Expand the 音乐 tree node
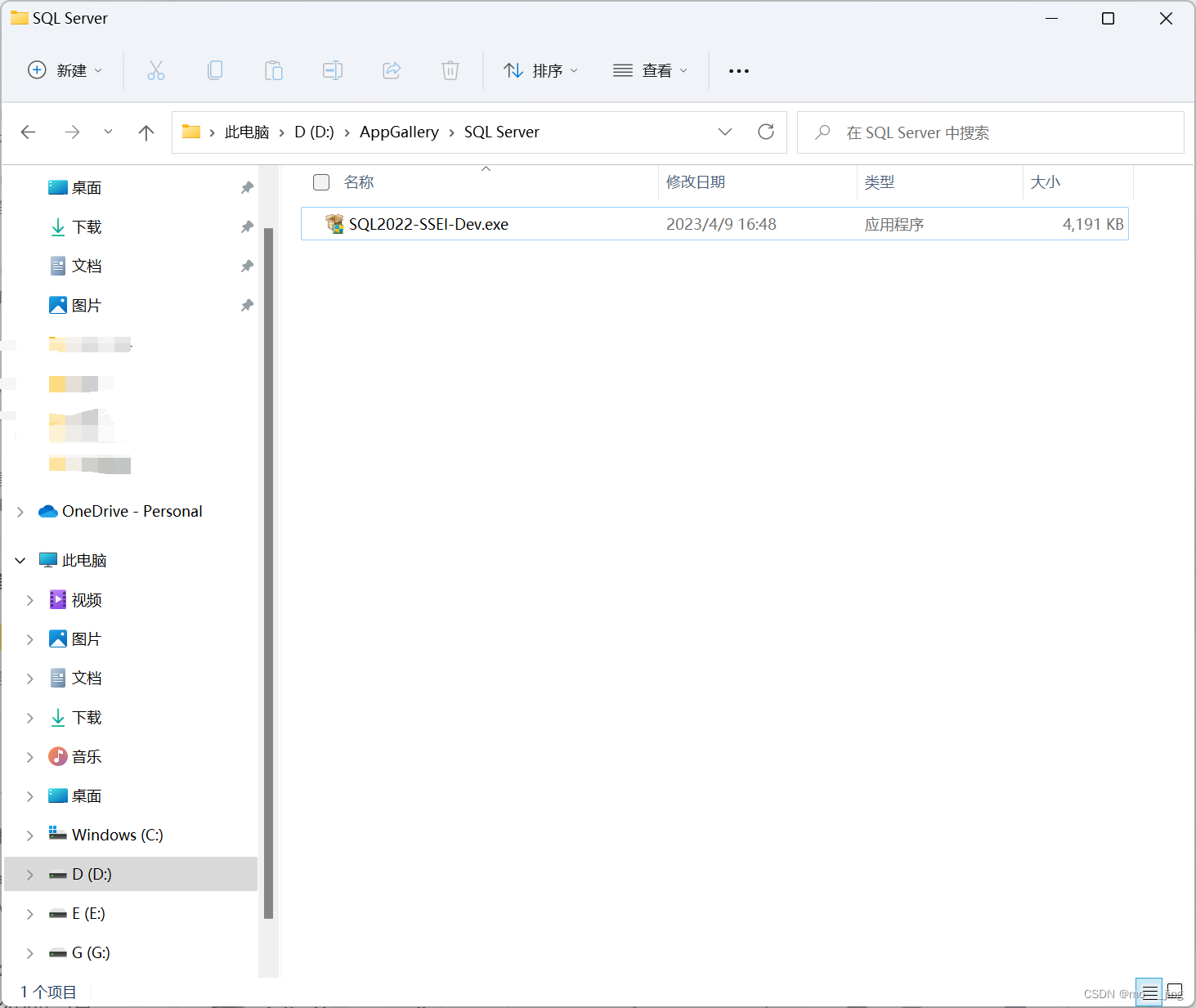The width and height of the screenshot is (1196, 1008). [x=30, y=757]
